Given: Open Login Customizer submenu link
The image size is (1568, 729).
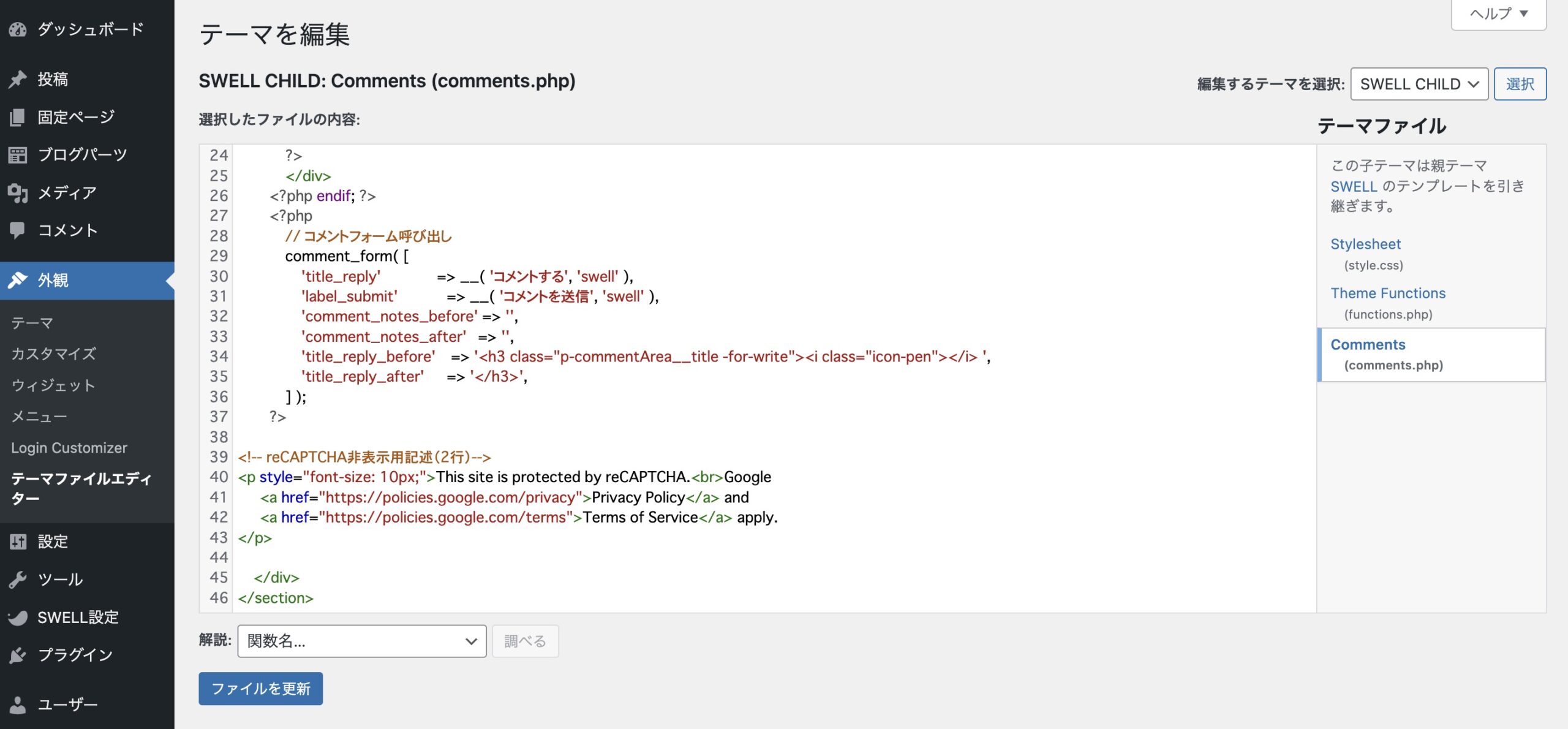Looking at the screenshot, I should click(69, 448).
